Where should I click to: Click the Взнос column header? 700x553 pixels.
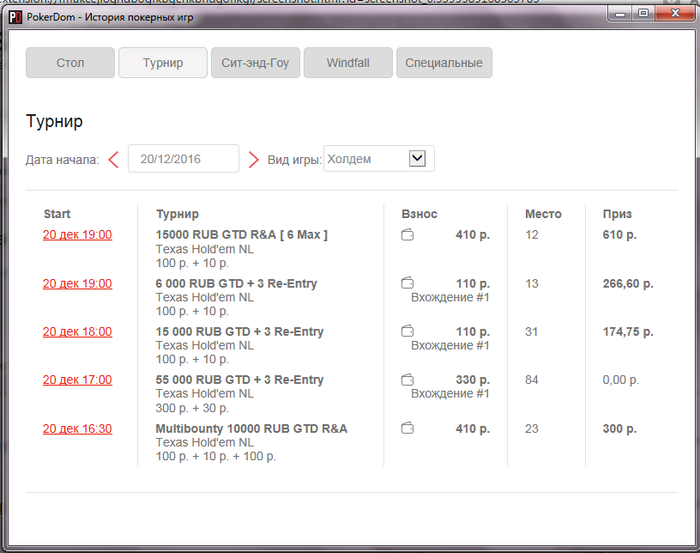pyautogui.click(x=419, y=214)
